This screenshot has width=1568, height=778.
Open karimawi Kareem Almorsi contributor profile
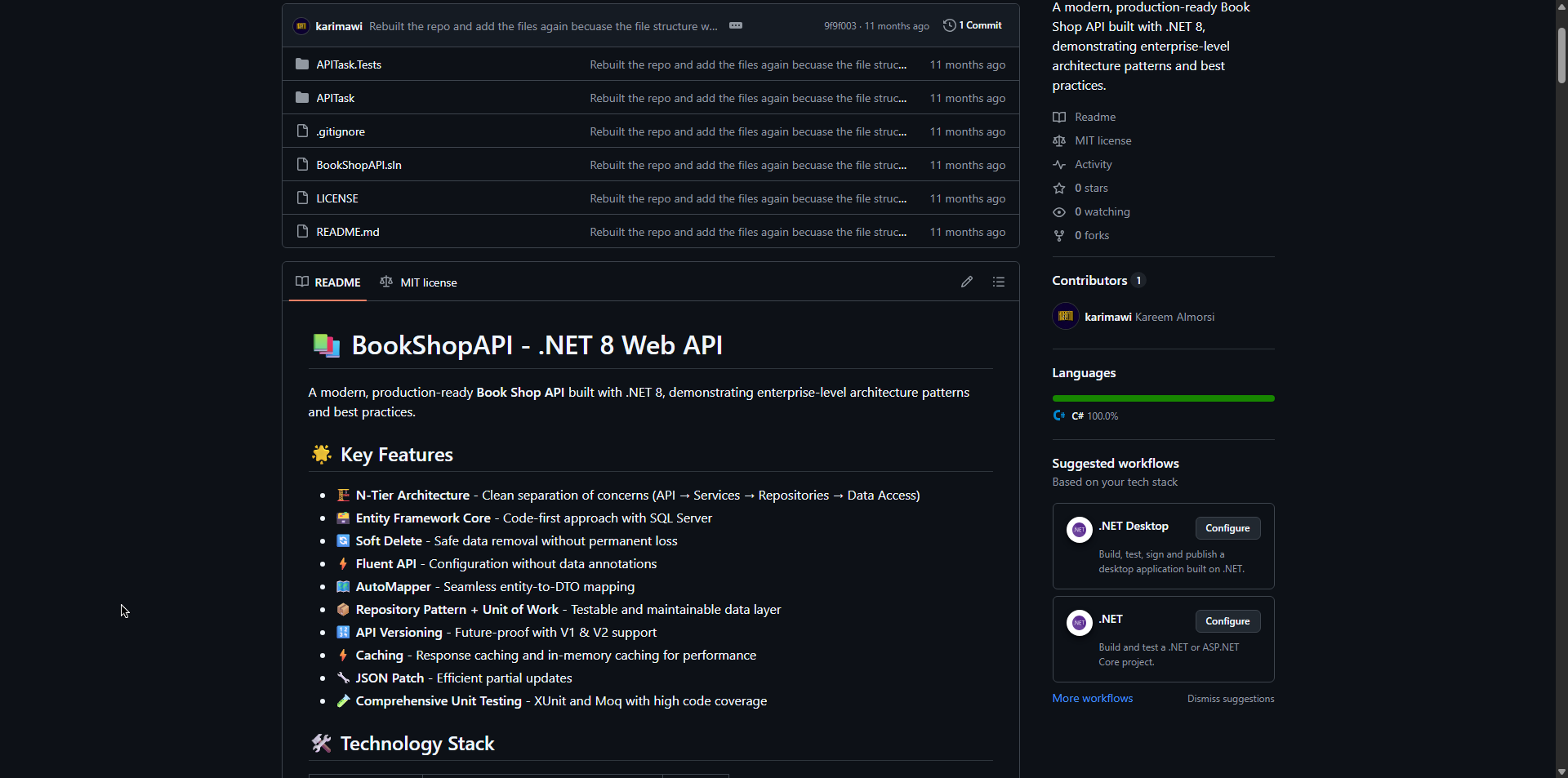(x=1149, y=317)
